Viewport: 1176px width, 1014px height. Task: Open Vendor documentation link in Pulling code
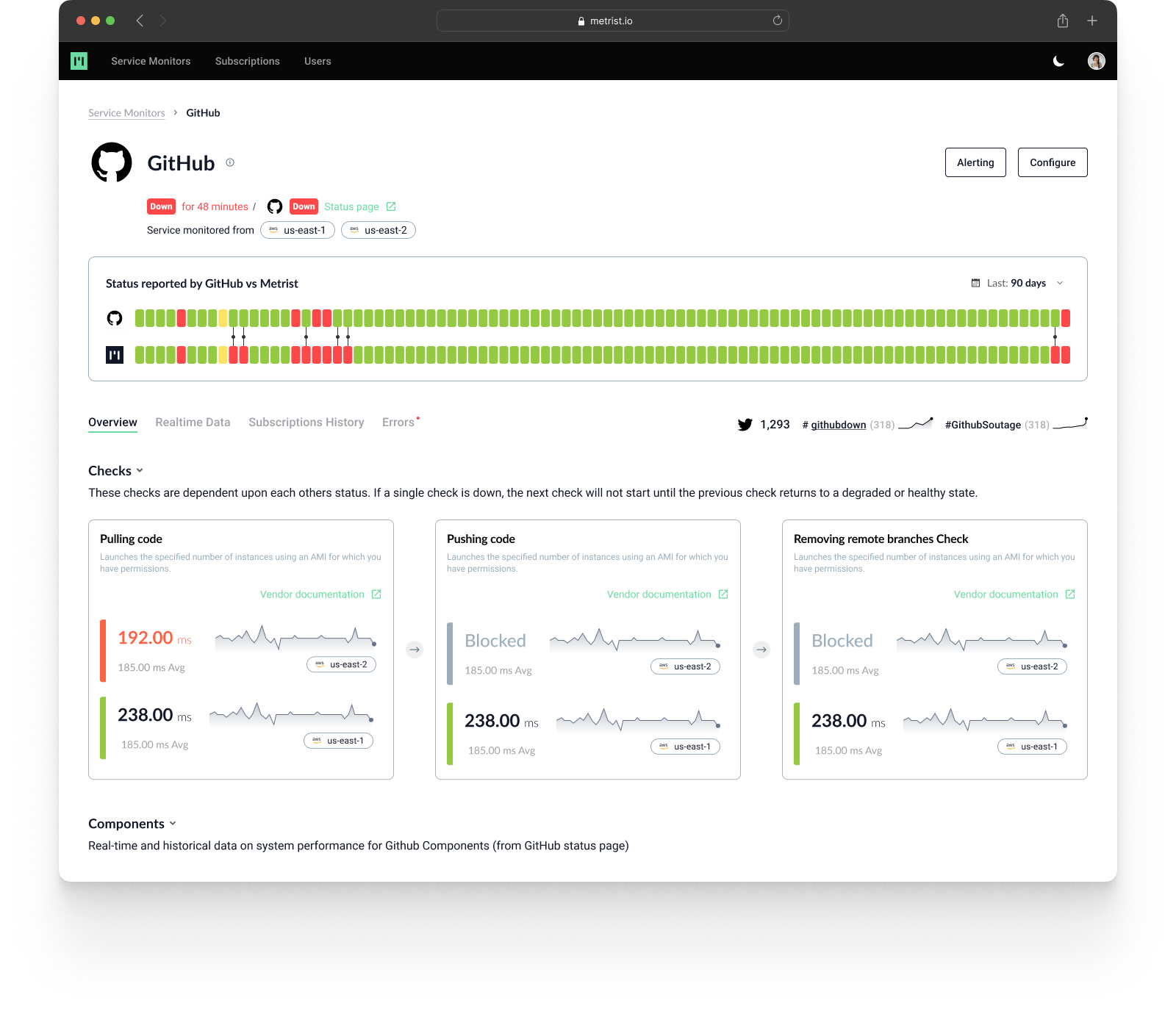click(312, 594)
